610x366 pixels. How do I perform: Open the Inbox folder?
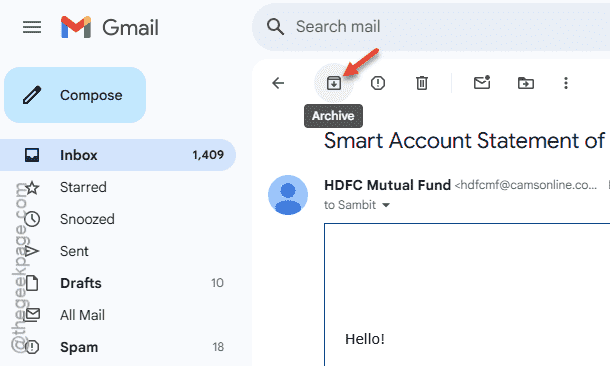tap(117, 155)
